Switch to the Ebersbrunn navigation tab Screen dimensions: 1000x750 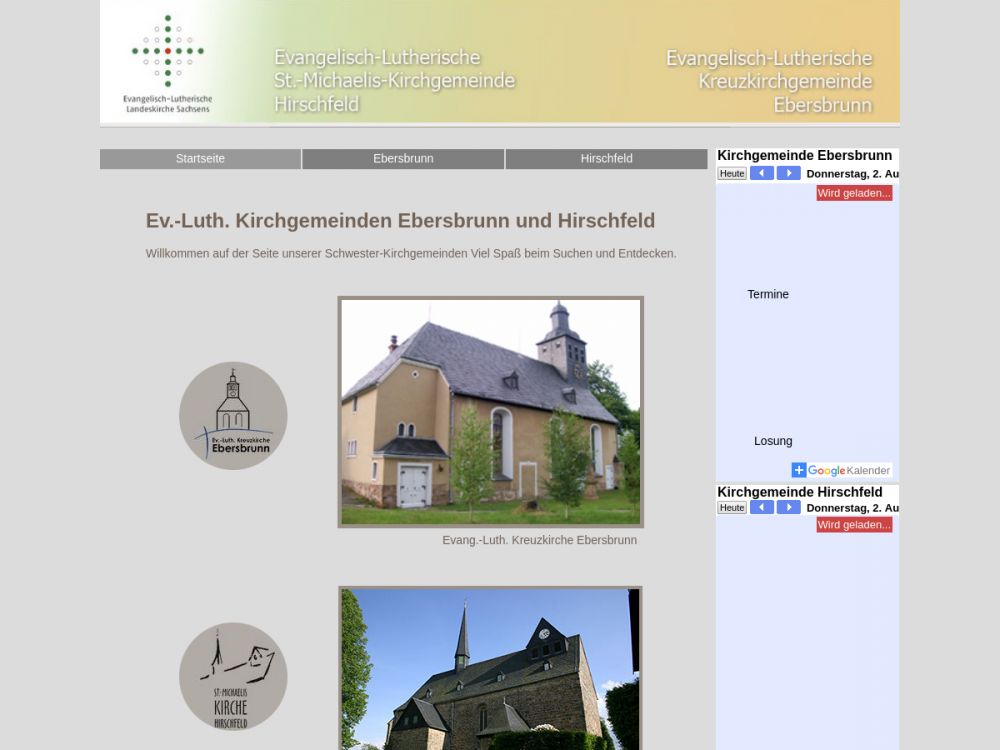[x=403, y=159]
